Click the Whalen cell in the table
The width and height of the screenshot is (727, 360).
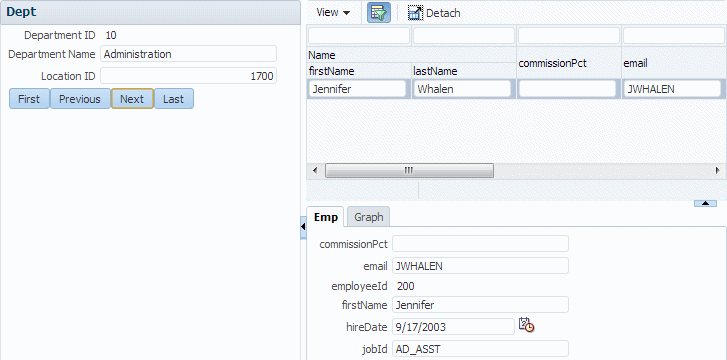pyautogui.click(x=462, y=89)
